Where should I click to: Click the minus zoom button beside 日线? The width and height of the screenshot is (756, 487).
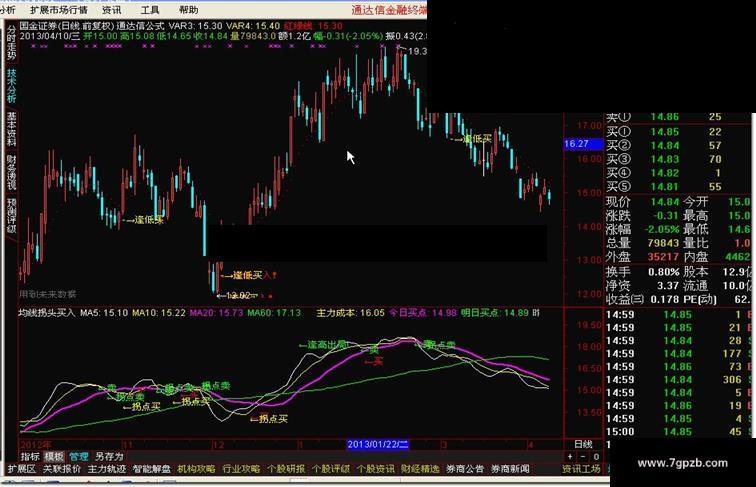point(582,456)
